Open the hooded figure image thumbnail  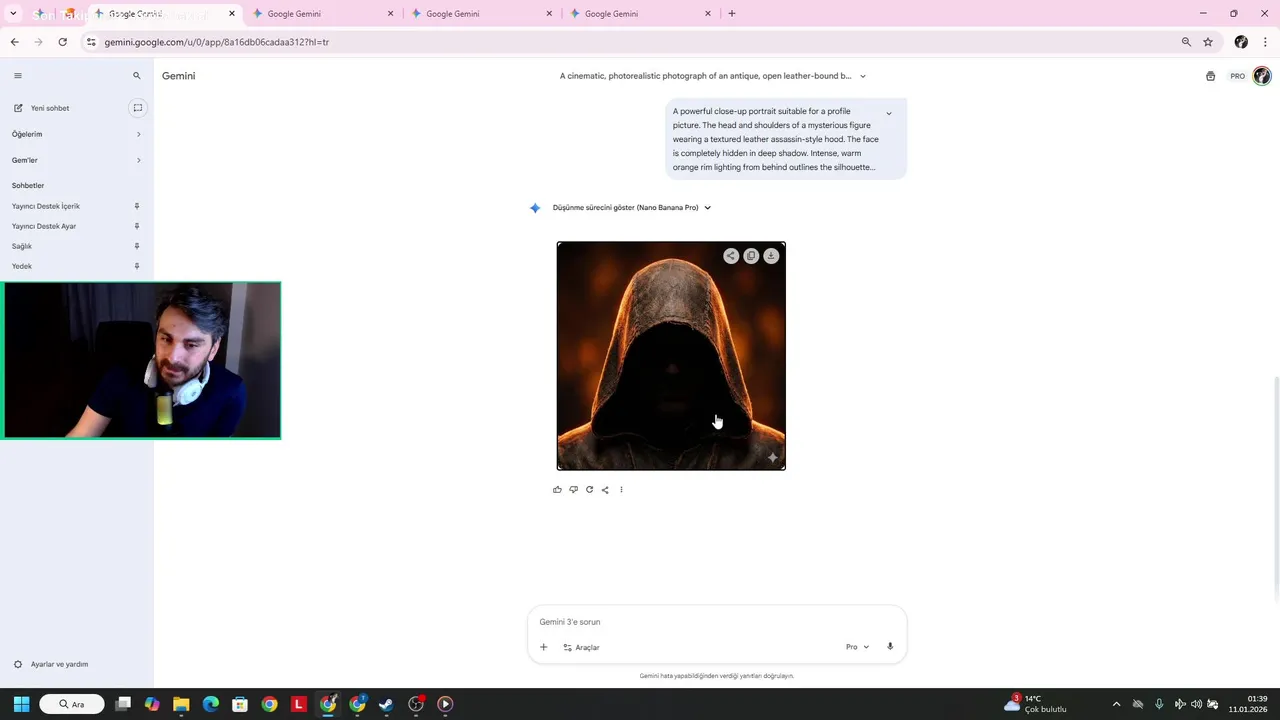[x=671, y=356]
